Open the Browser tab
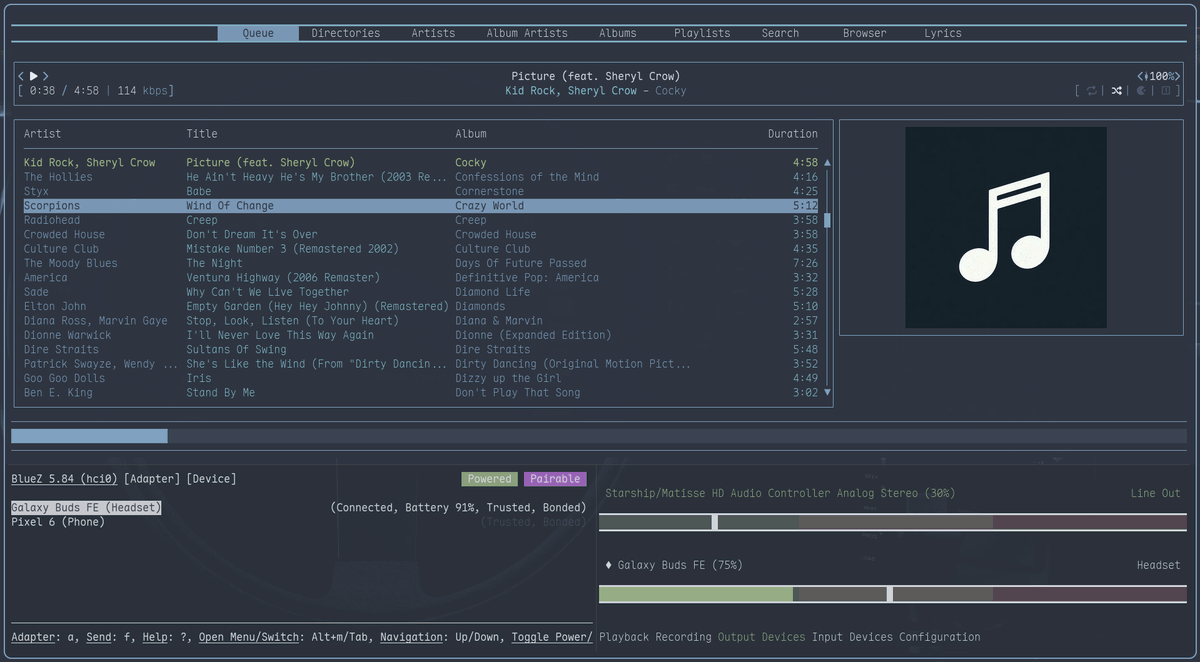The image size is (1200, 662). click(864, 33)
